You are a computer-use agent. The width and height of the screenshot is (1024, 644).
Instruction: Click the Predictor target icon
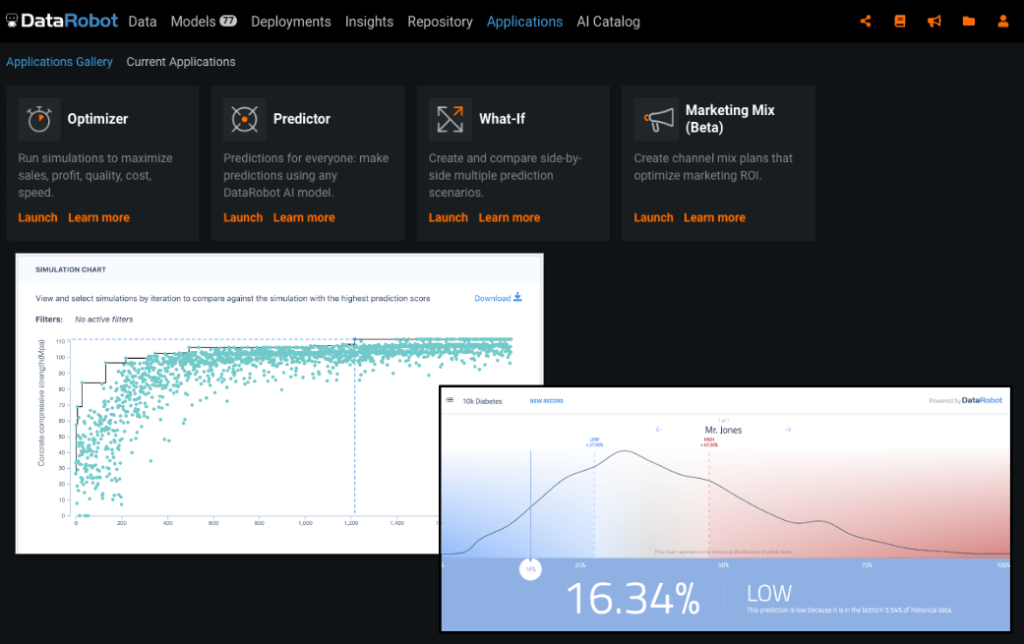pos(243,118)
